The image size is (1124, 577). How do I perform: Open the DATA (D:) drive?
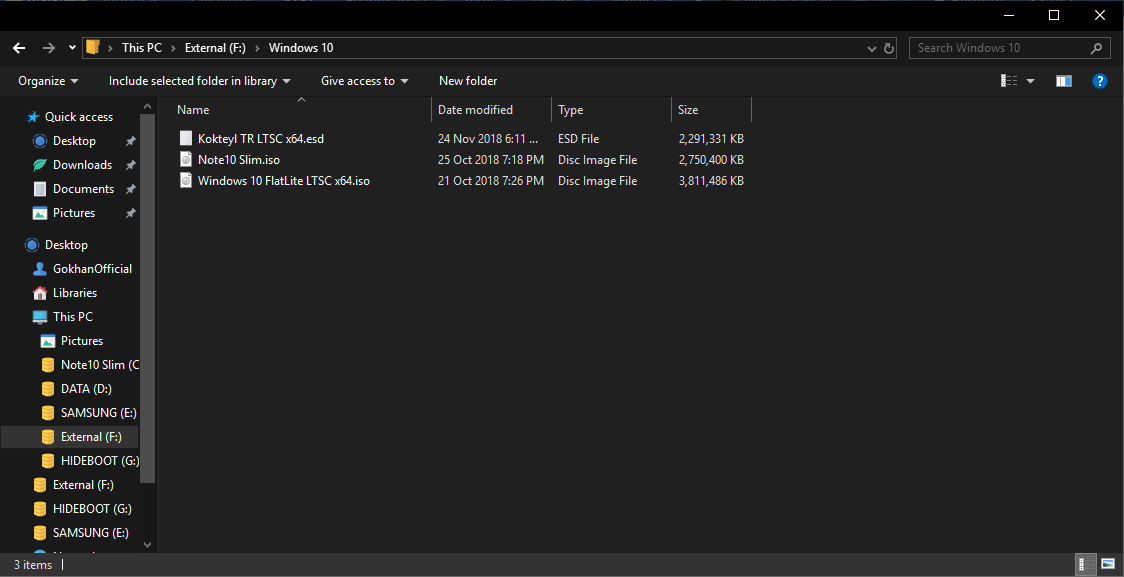click(86, 388)
